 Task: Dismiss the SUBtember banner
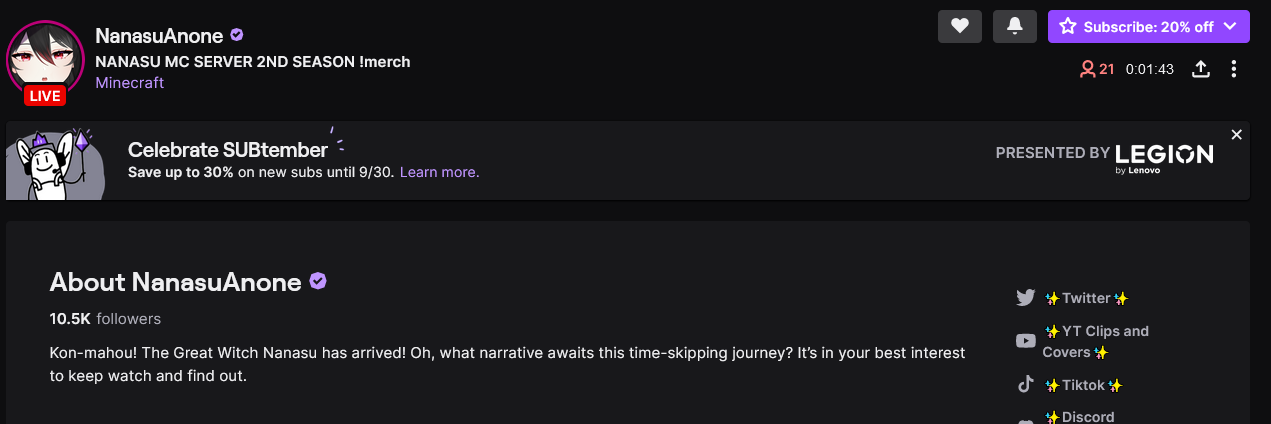[1236, 135]
